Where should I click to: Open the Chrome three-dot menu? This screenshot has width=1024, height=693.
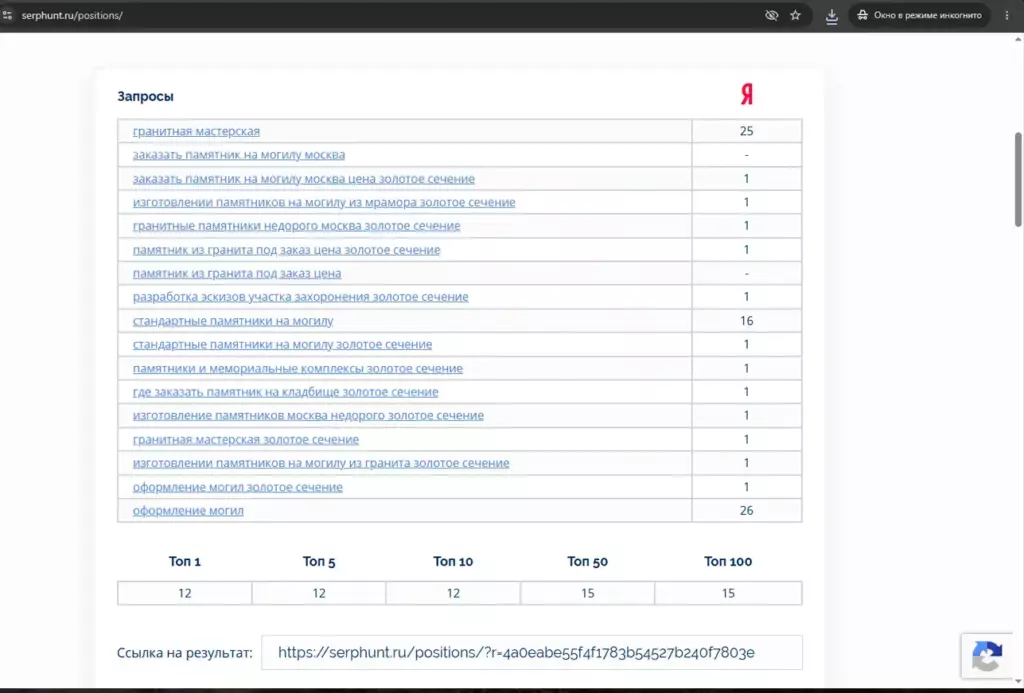pos(1006,15)
